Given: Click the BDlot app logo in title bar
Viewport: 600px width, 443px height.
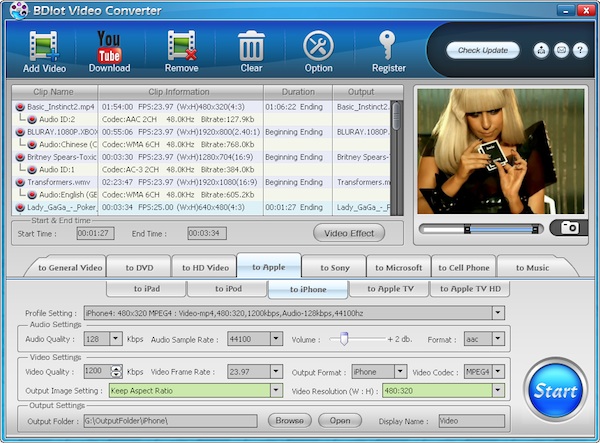Looking at the screenshot, I should click(x=19, y=10).
